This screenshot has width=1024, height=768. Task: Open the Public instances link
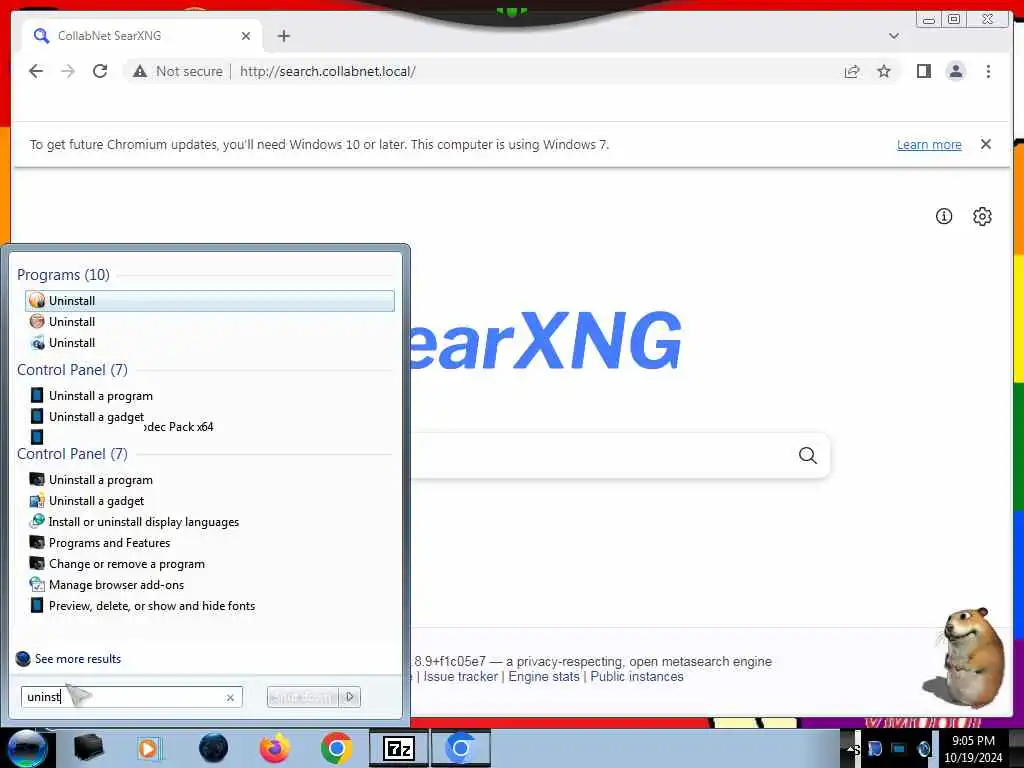(637, 677)
